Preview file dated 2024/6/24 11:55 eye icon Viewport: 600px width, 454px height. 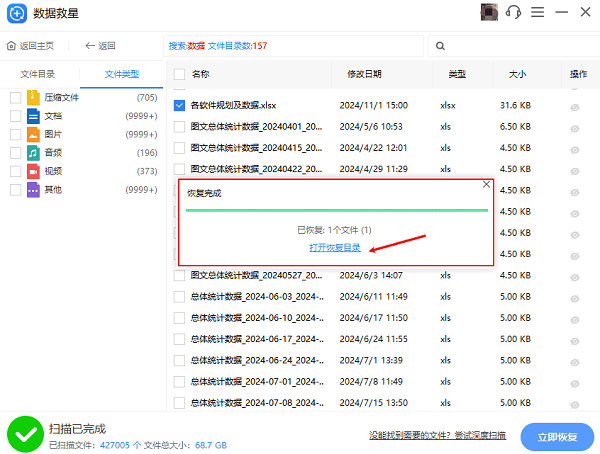tap(575, 341)
